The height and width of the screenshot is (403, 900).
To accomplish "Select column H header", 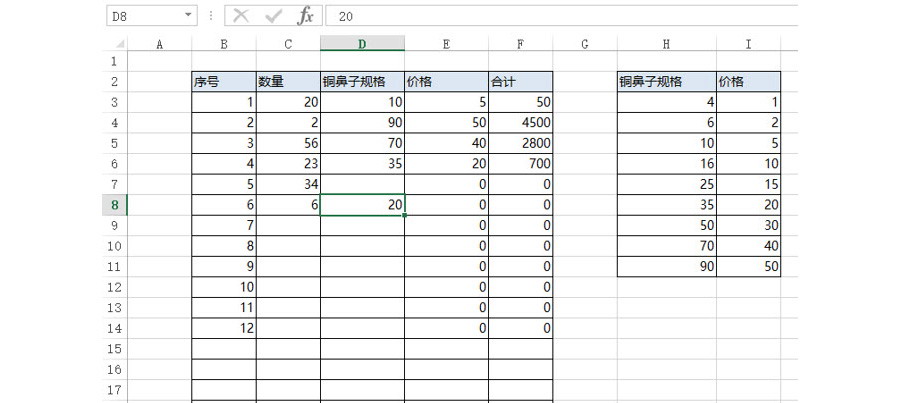I will [666, 44].
